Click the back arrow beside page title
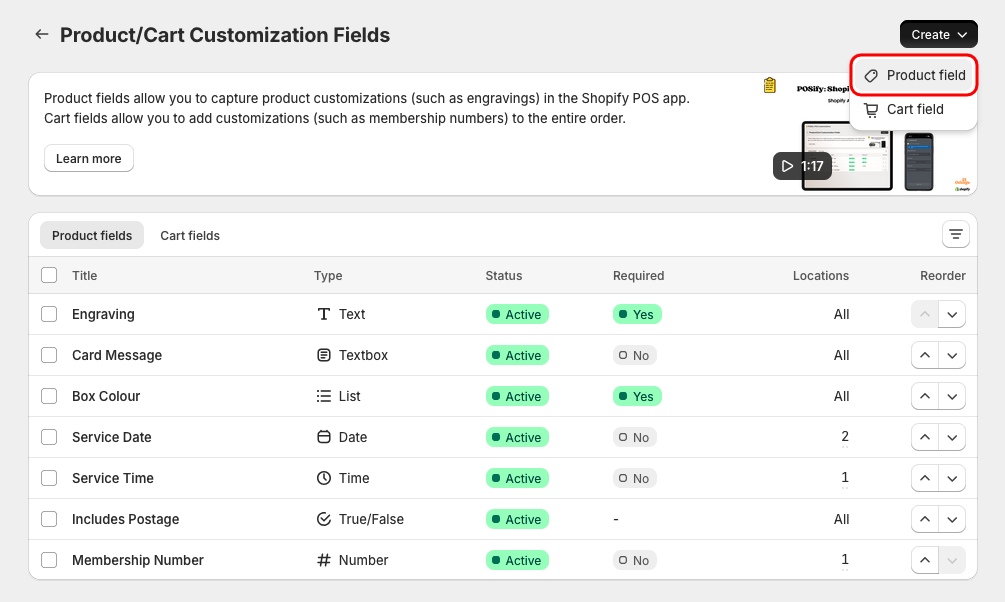Viewport: 1005px width, 602px height. click(41, 34)
